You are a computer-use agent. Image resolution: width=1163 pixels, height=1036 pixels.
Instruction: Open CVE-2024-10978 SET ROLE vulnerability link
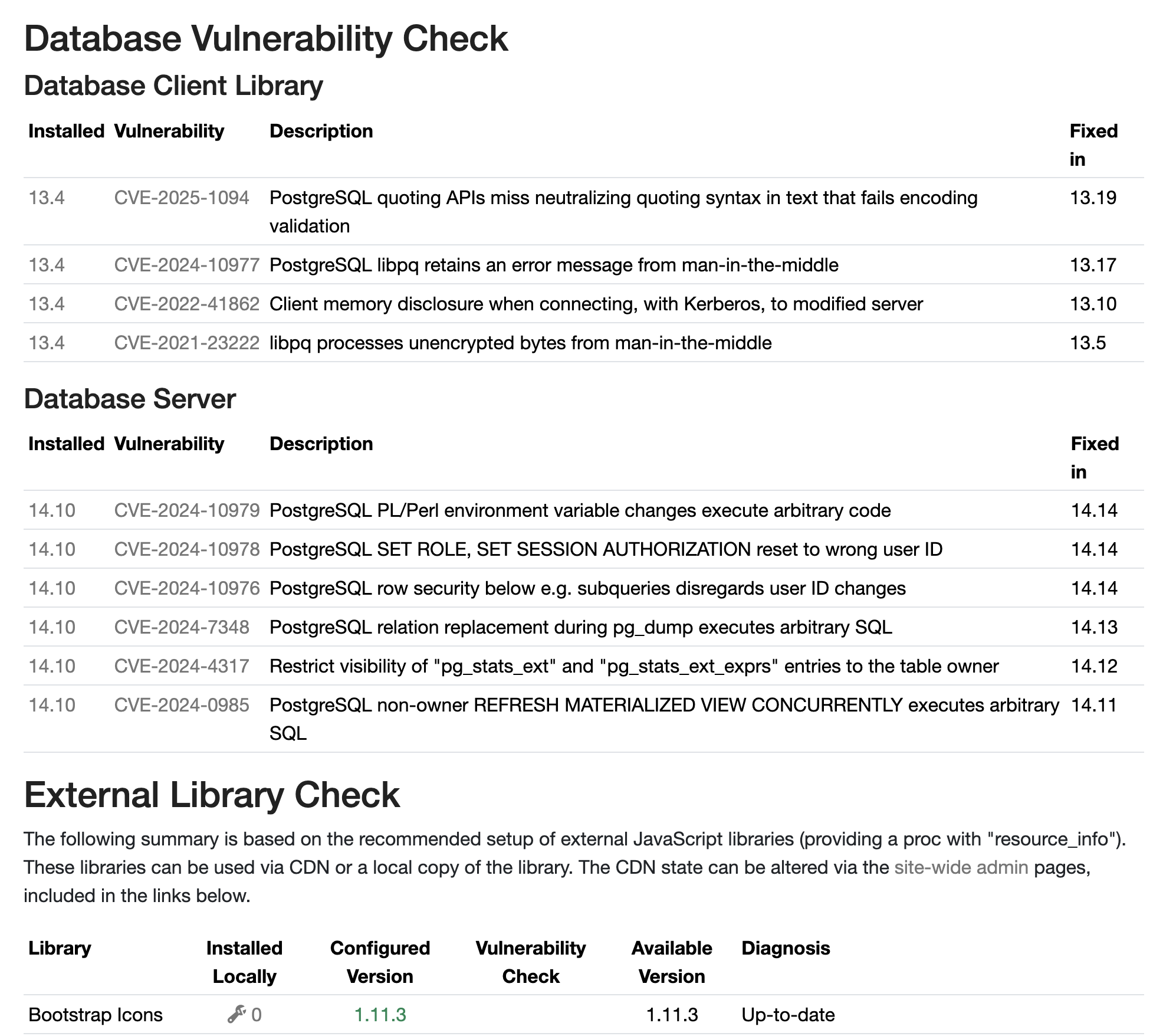tap(186, 549)
